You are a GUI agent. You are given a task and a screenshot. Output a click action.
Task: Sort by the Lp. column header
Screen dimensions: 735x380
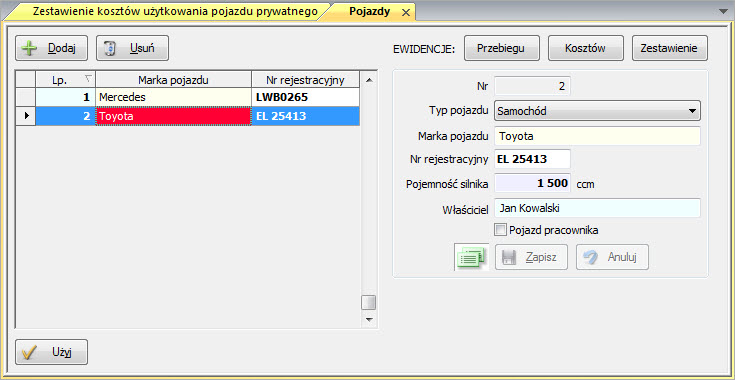pyautogui.click(x=66, y=80)
